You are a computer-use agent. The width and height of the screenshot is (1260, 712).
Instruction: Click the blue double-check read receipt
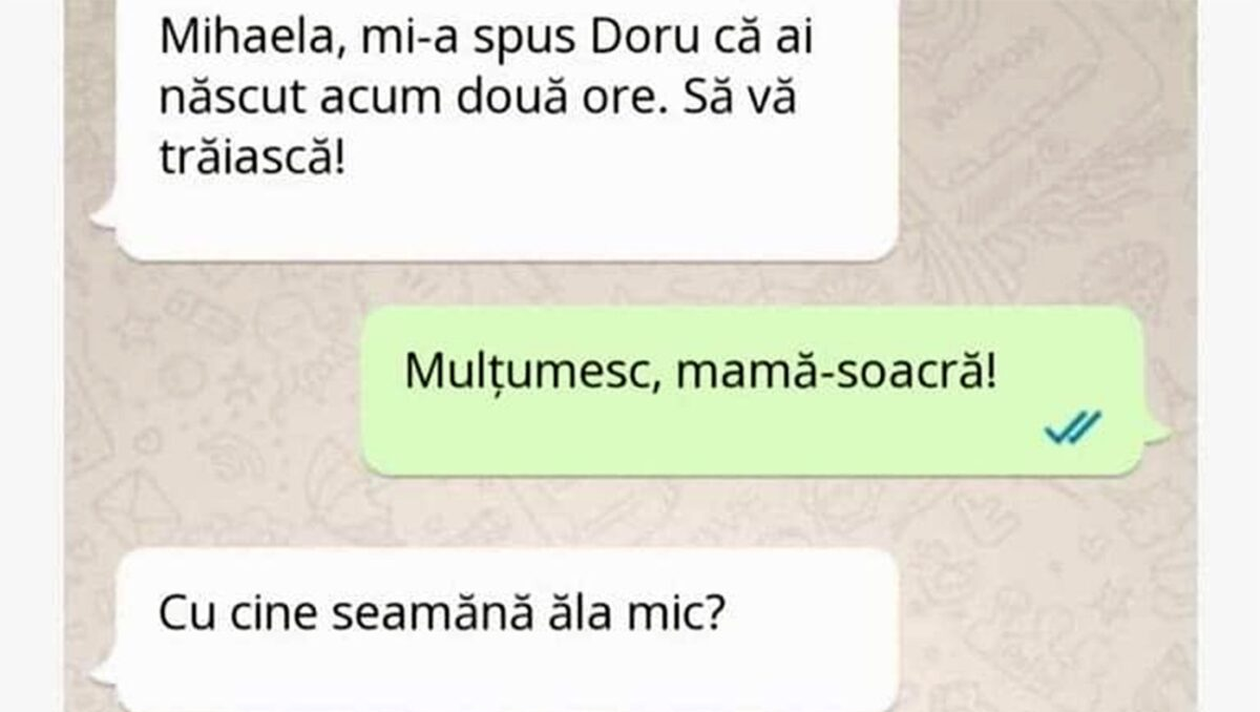(x=1072, y=427)
